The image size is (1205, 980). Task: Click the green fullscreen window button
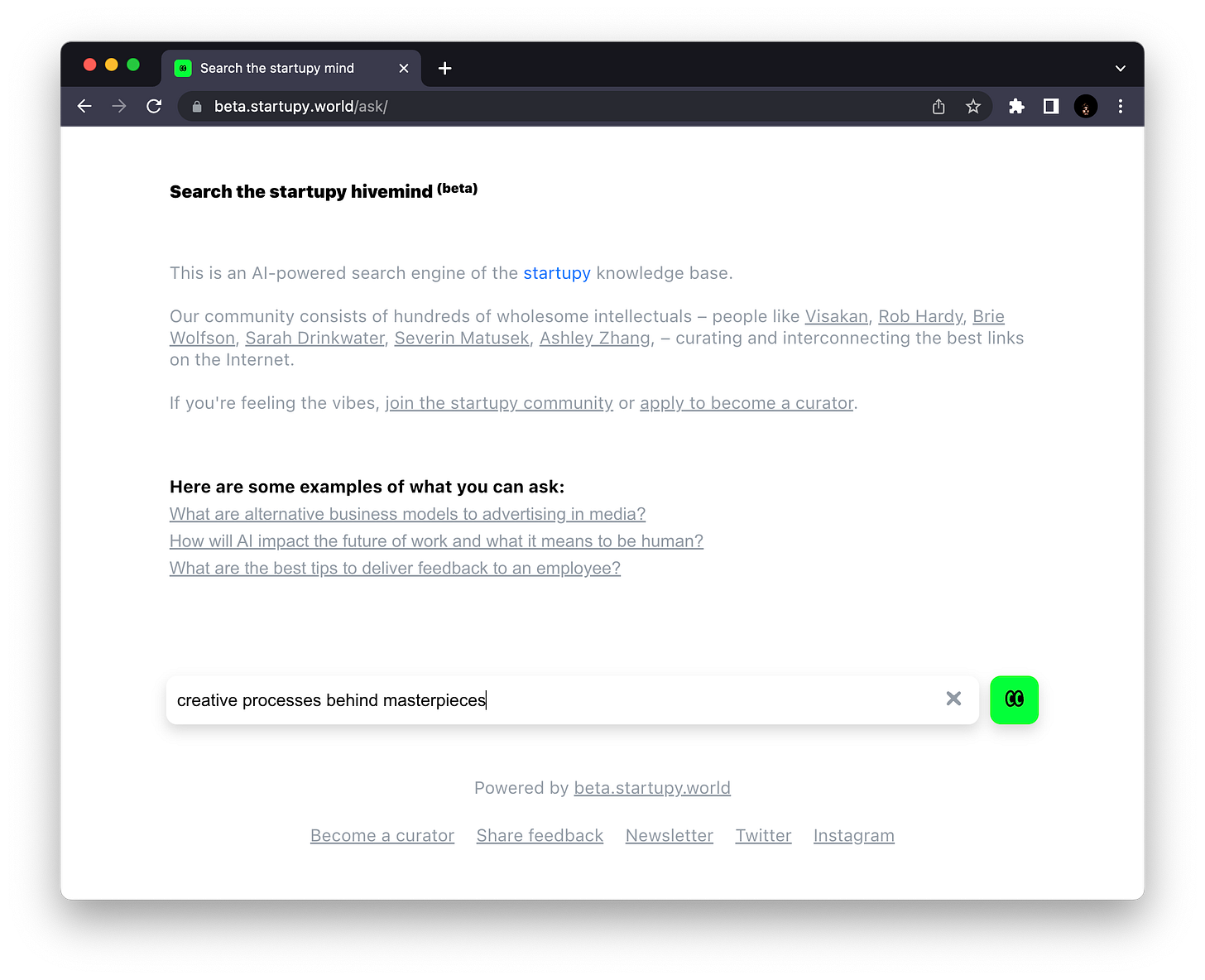[133, 65]
